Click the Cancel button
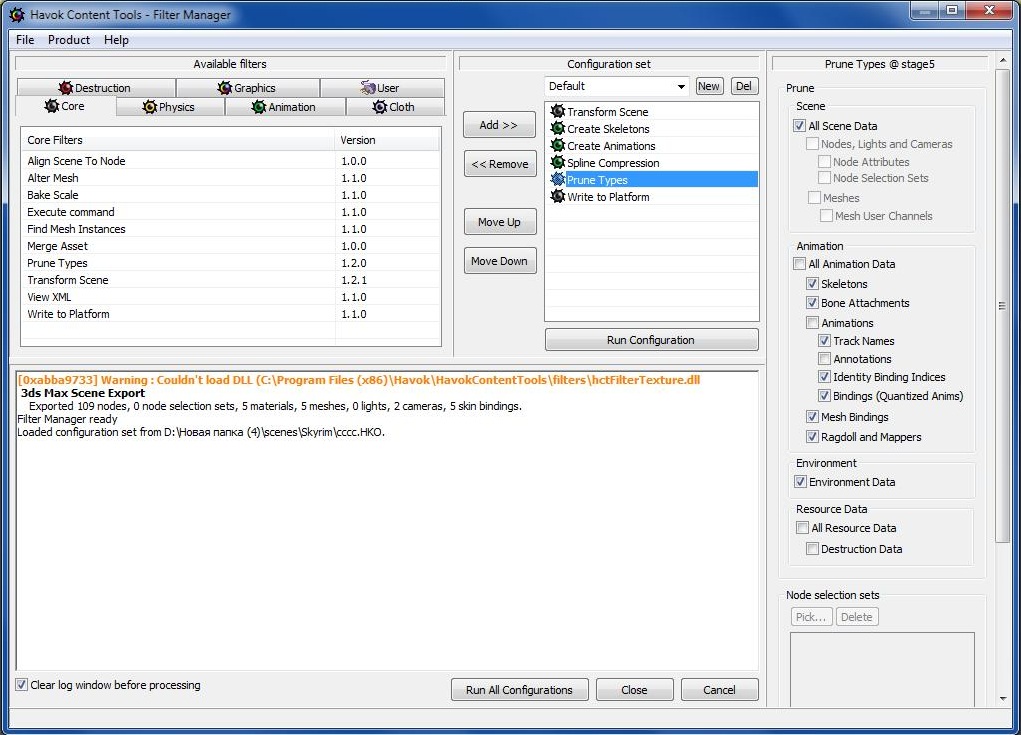Screen dimensions: 1021x735 point(720,689)
